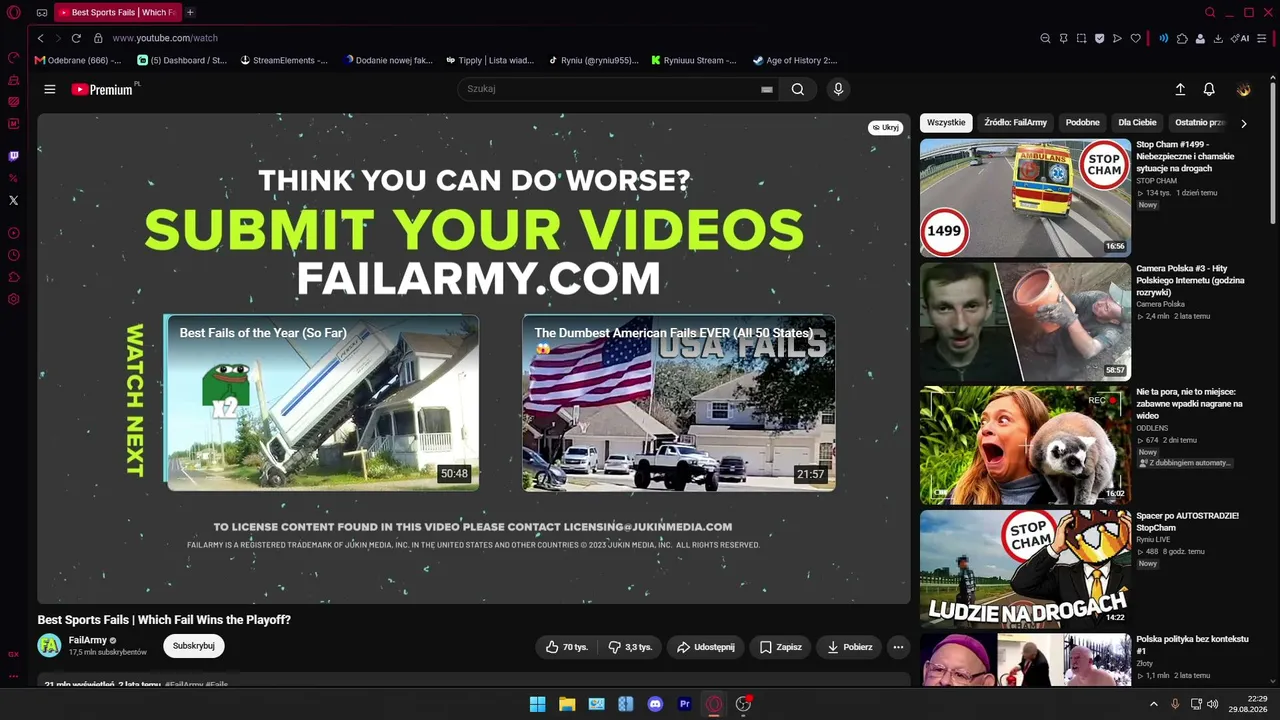Image resolution: width=1280 pixels, height=720 pixels.
Task: Download video using Pobierz button
Action: (x=849, y=647)
